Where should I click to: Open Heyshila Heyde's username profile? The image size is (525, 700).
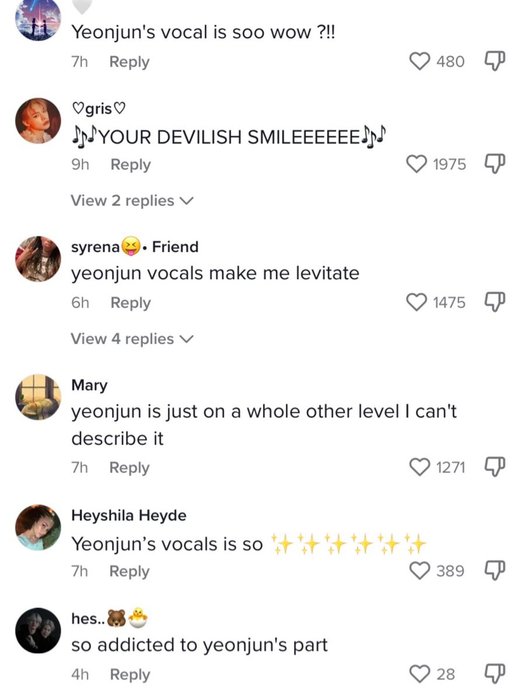point(129,515)
